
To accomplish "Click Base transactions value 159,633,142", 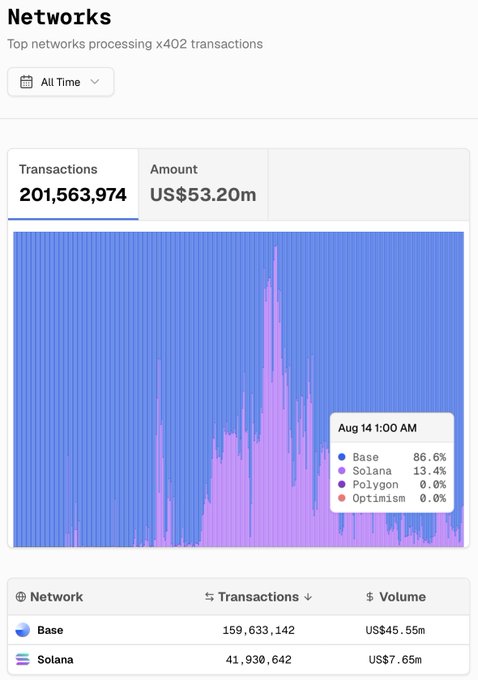I will [x=259, y=630].
